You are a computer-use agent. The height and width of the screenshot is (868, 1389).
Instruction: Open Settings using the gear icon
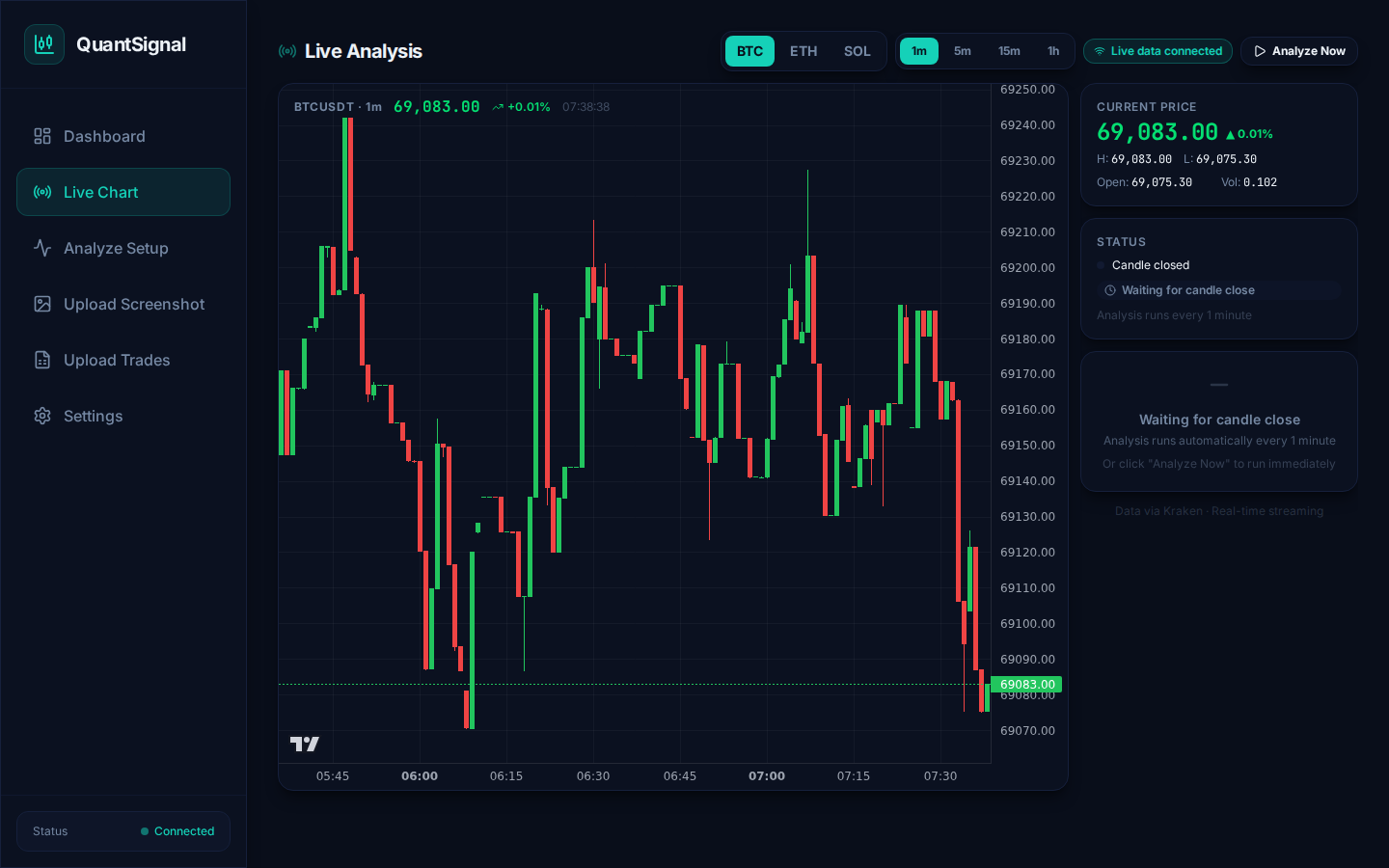(41, 416)
